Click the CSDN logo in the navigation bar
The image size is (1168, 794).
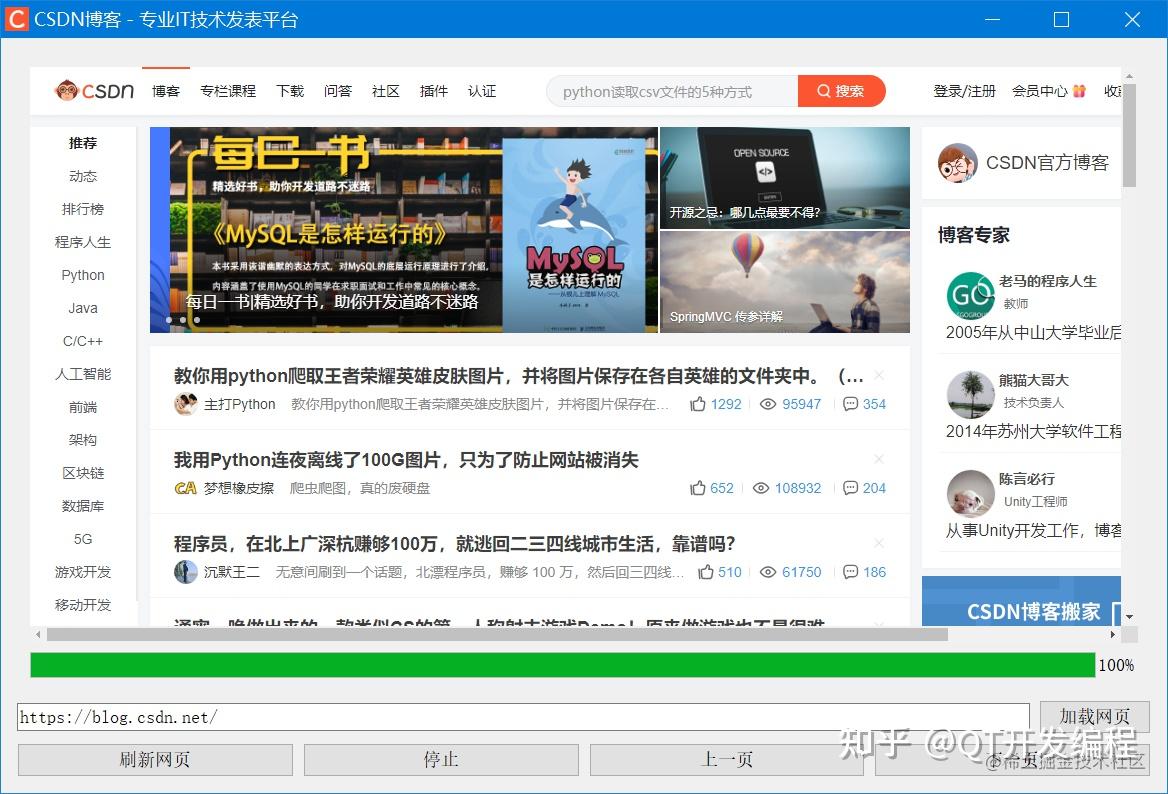[x=95, y=91]
